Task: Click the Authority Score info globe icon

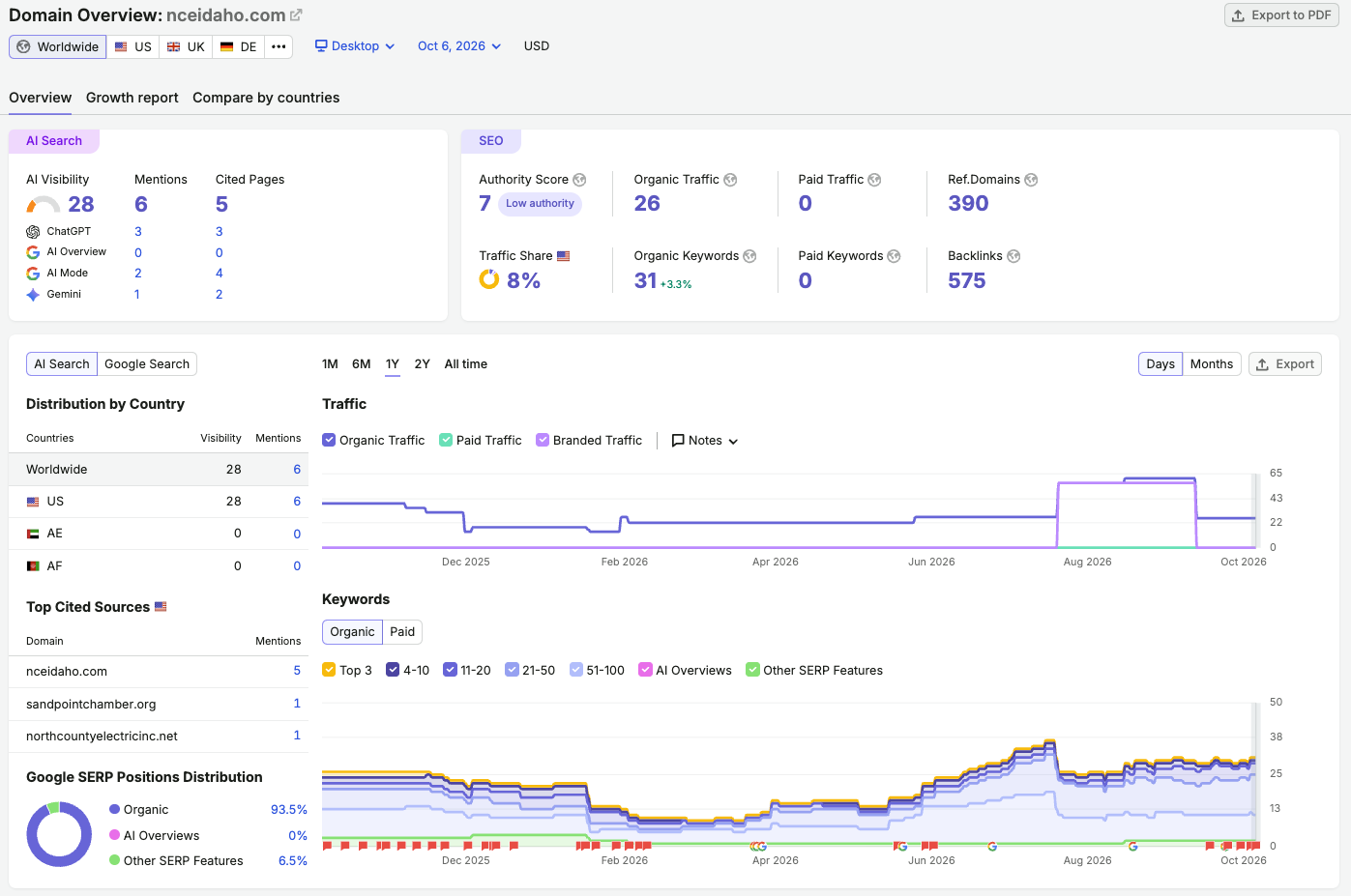Action: point(579,180)
